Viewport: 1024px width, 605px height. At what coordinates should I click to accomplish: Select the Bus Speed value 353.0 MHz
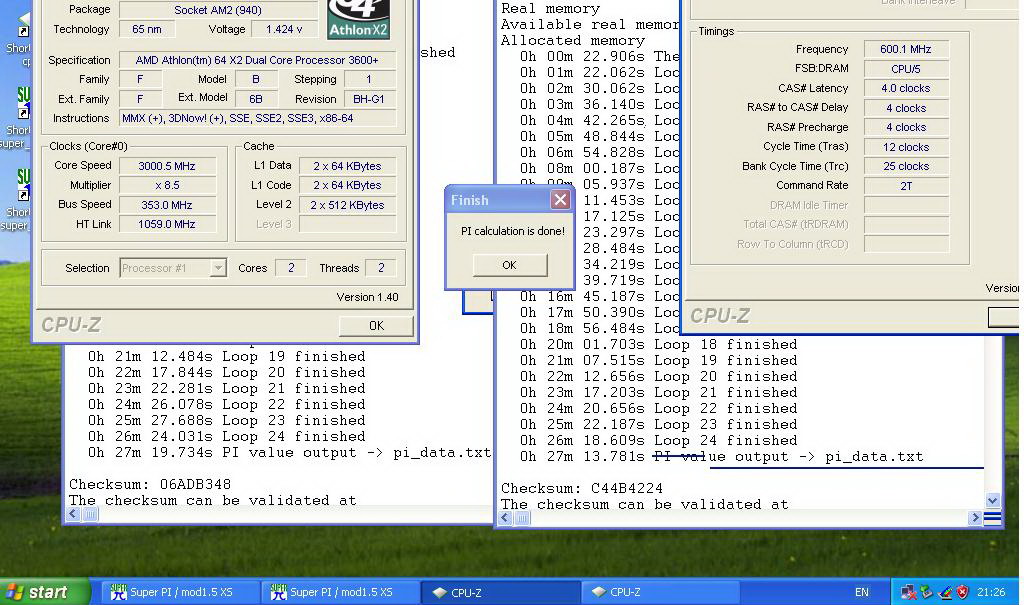tap(167, 205)
